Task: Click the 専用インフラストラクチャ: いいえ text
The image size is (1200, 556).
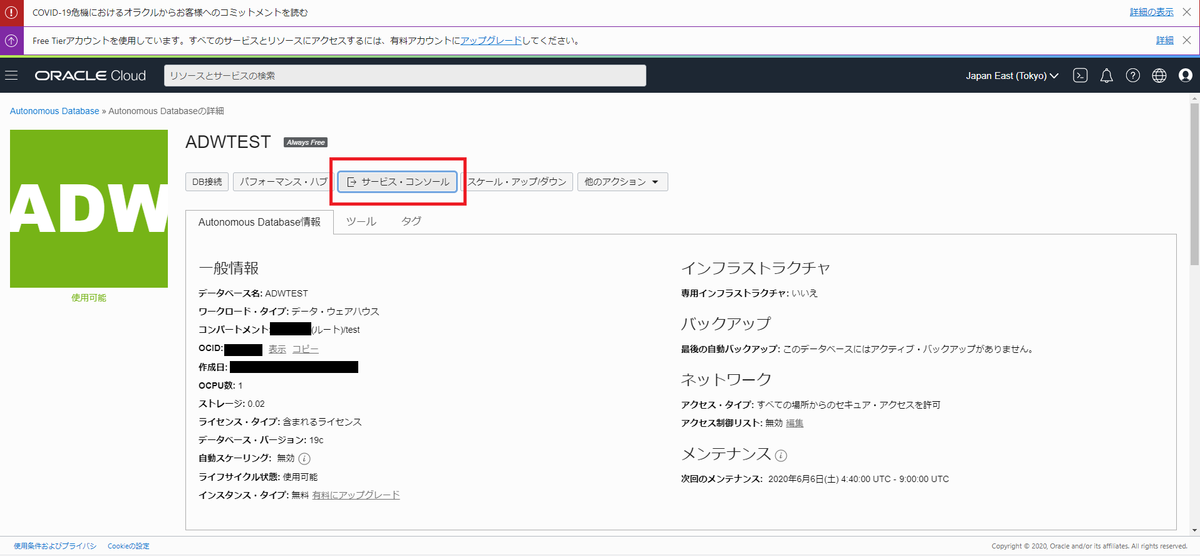Action: (749, 294)
